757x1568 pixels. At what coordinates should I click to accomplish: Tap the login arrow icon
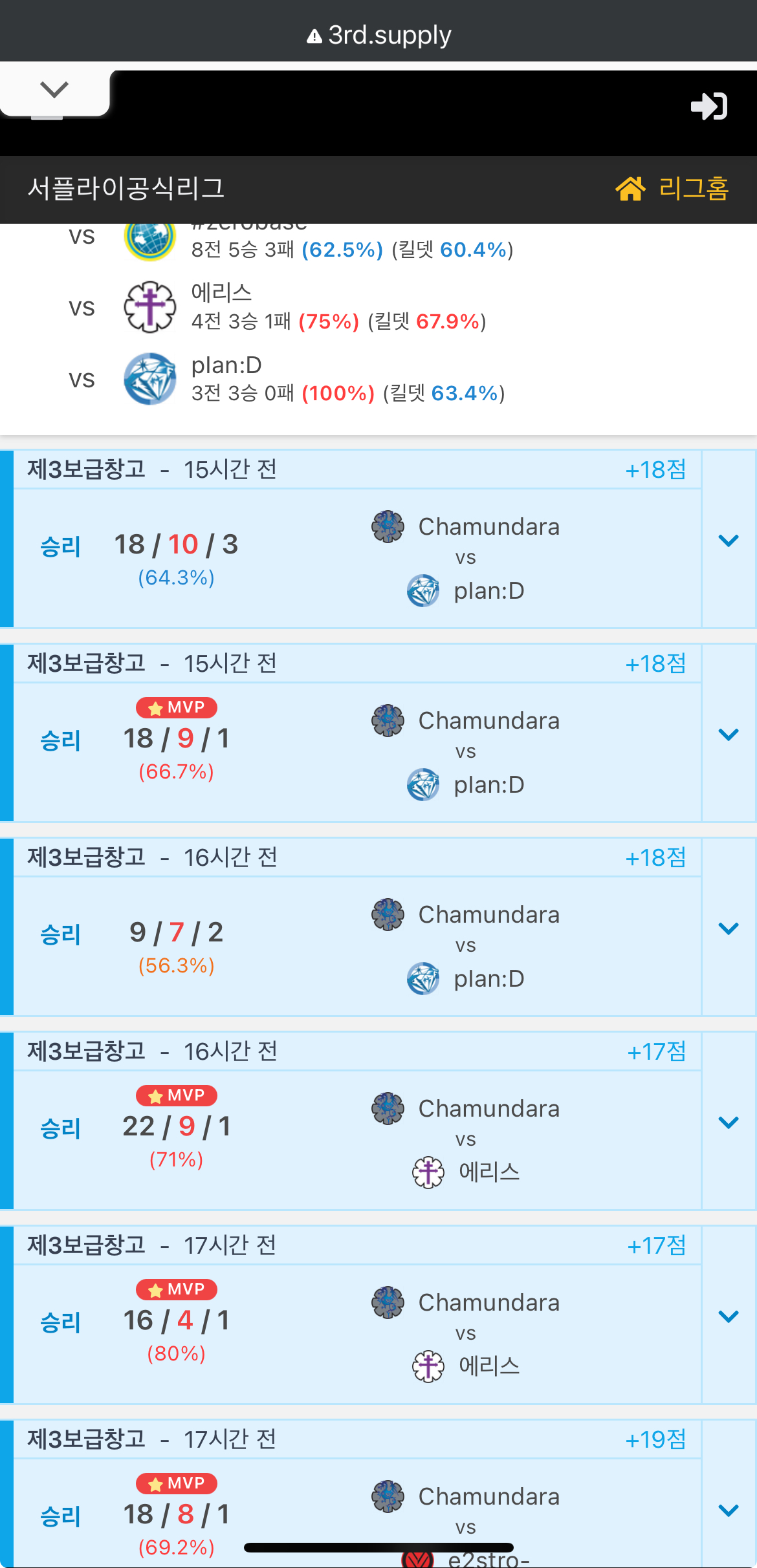(x=709, y=107)
